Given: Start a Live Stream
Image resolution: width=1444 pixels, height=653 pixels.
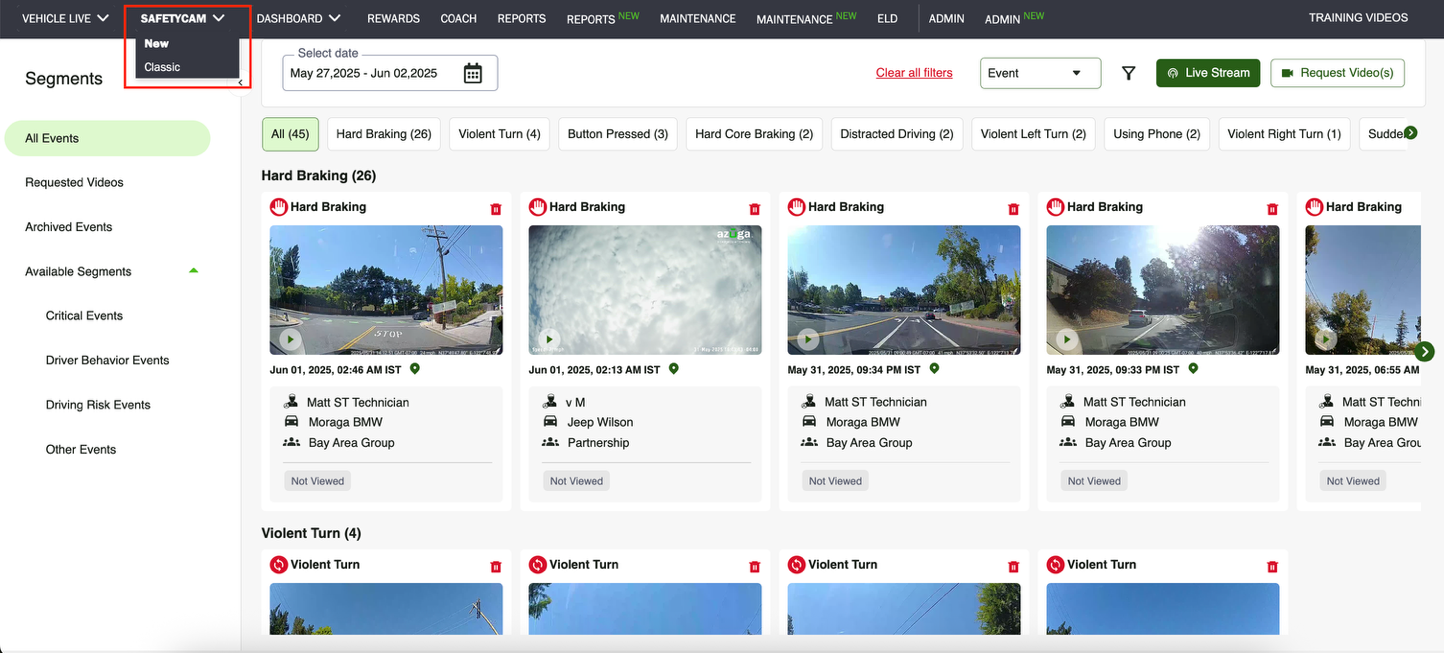Looking at the screenshot, I should [x=1208, y=73].
